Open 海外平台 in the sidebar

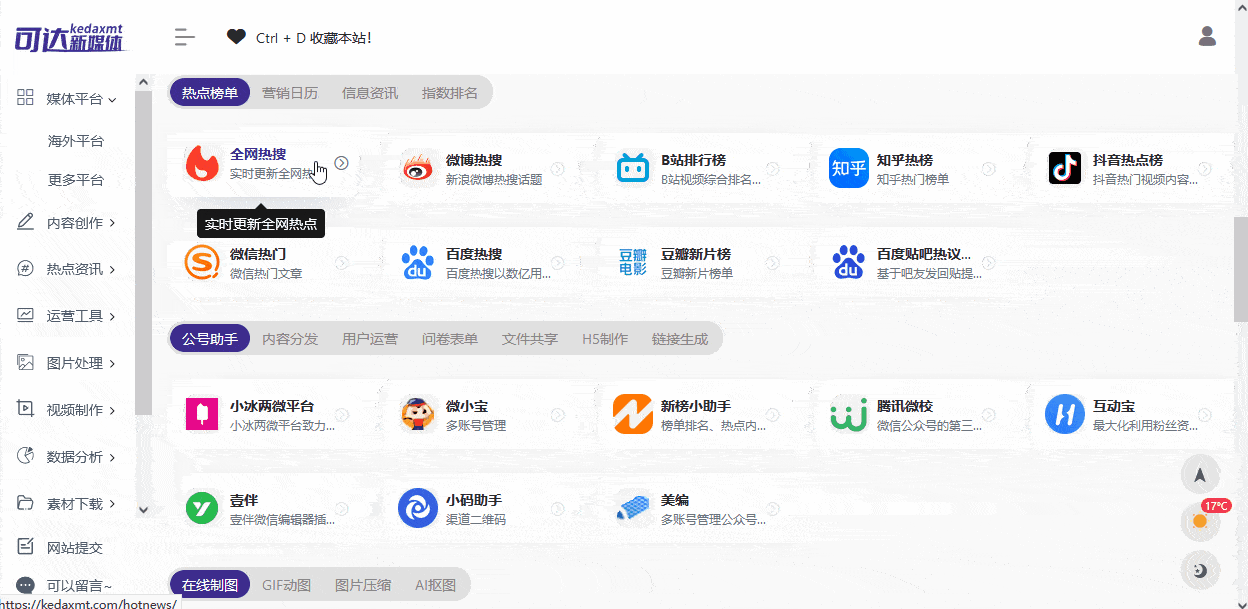point(76,141)
